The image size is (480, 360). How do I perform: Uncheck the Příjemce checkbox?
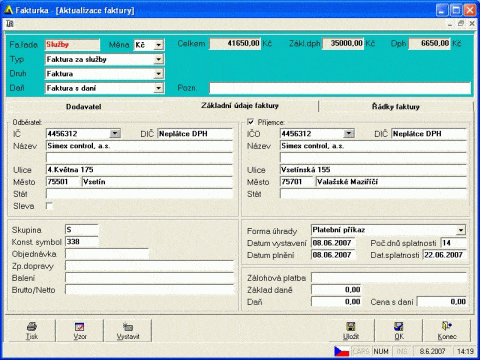pyautogui.click(x=251, y=122)
